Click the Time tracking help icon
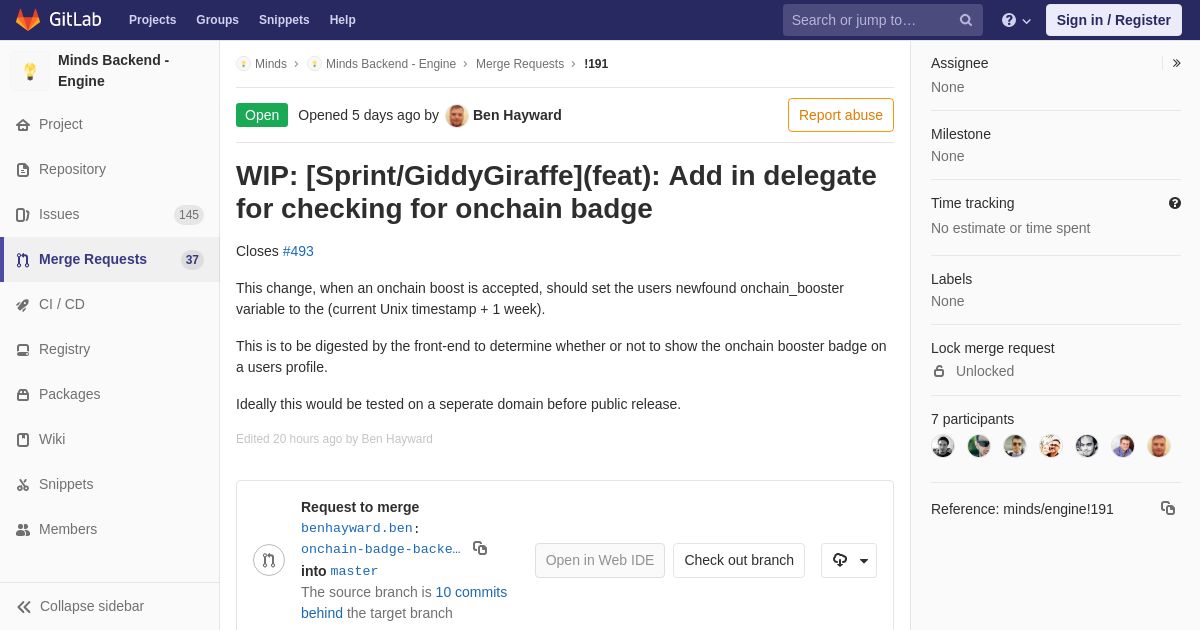 [1175, 203]
